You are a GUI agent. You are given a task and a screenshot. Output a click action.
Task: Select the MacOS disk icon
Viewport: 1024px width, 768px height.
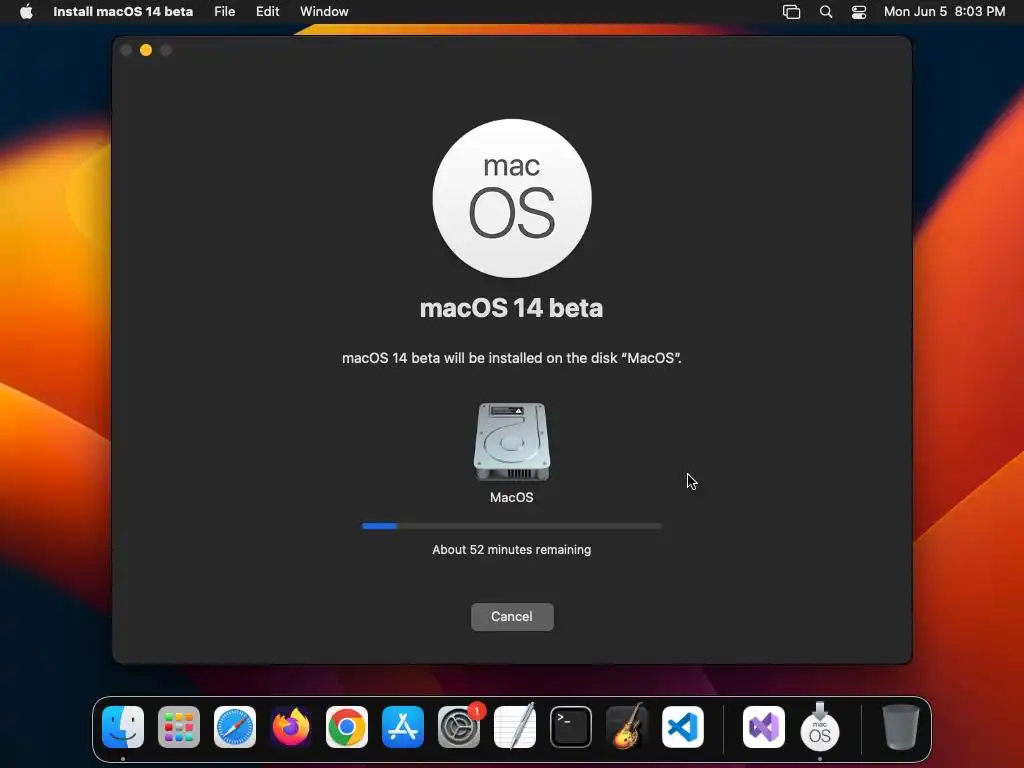[x=511, y=441]
